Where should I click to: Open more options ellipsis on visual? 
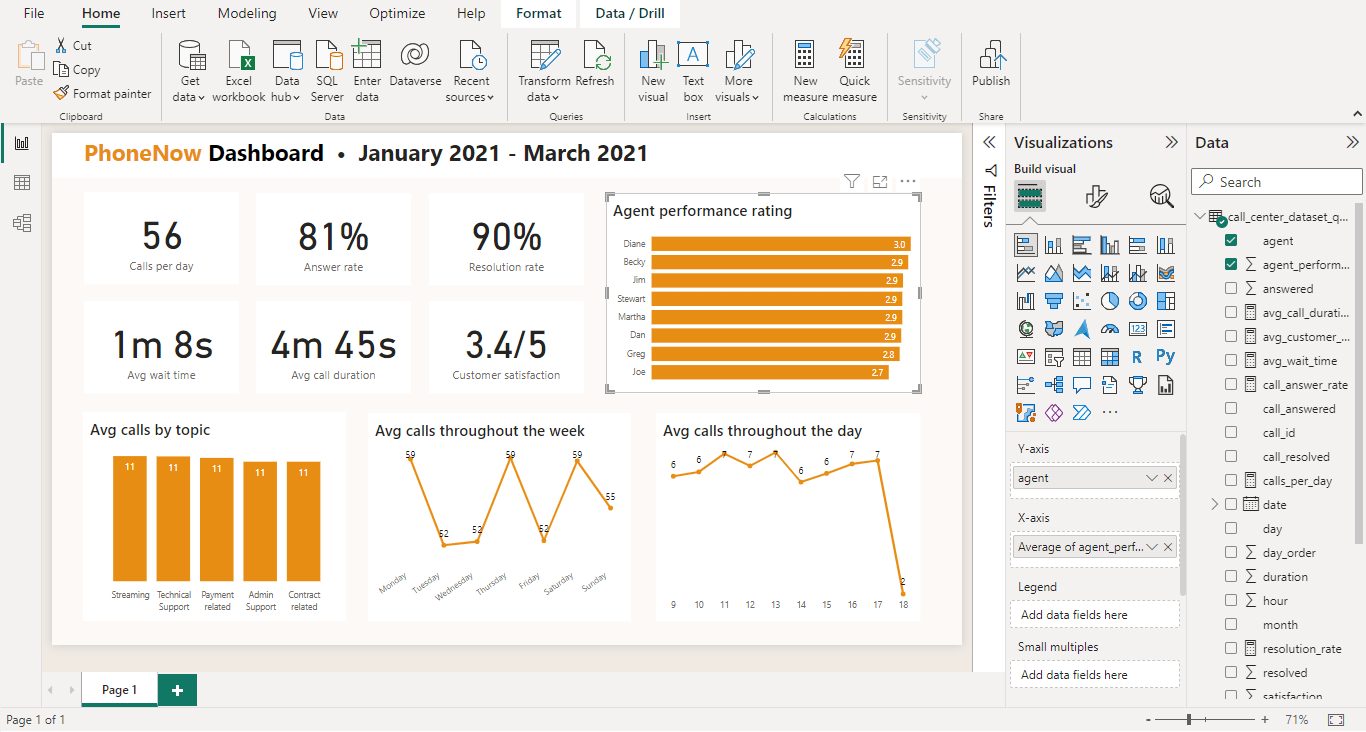908,181
